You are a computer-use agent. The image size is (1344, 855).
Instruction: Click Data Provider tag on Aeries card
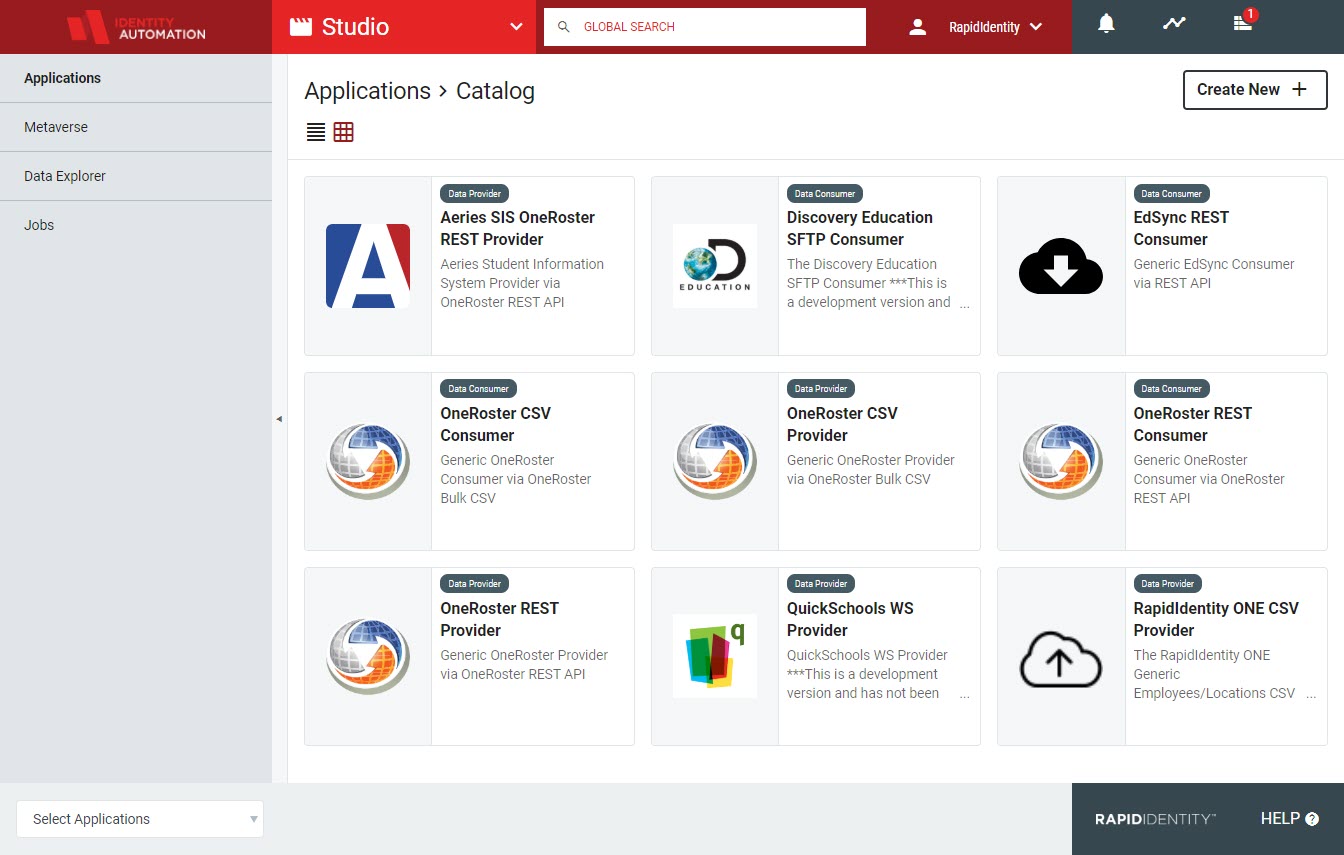(475, 193)
